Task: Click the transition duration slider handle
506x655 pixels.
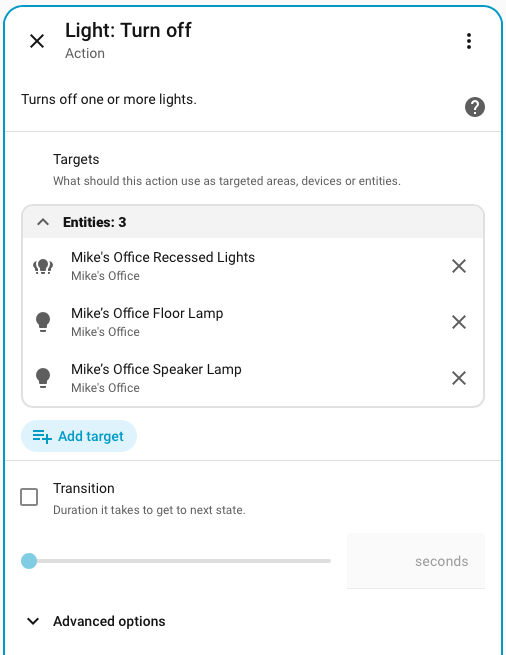Action: coord(29,561)
